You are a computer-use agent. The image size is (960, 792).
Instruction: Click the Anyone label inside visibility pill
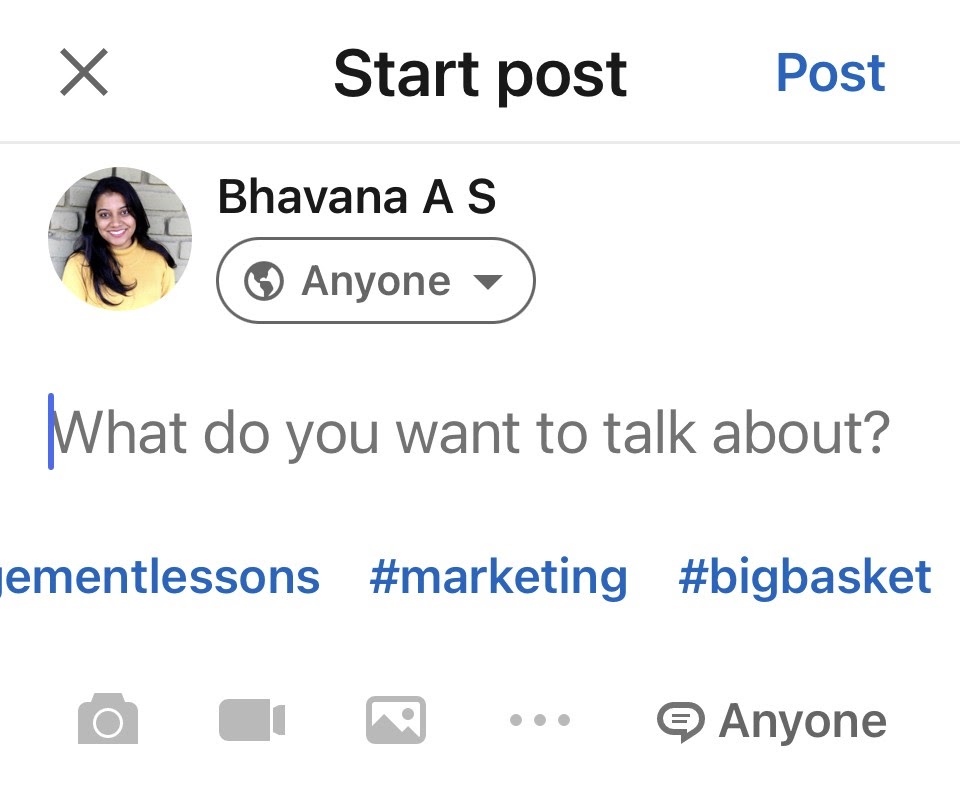(376, 282)
